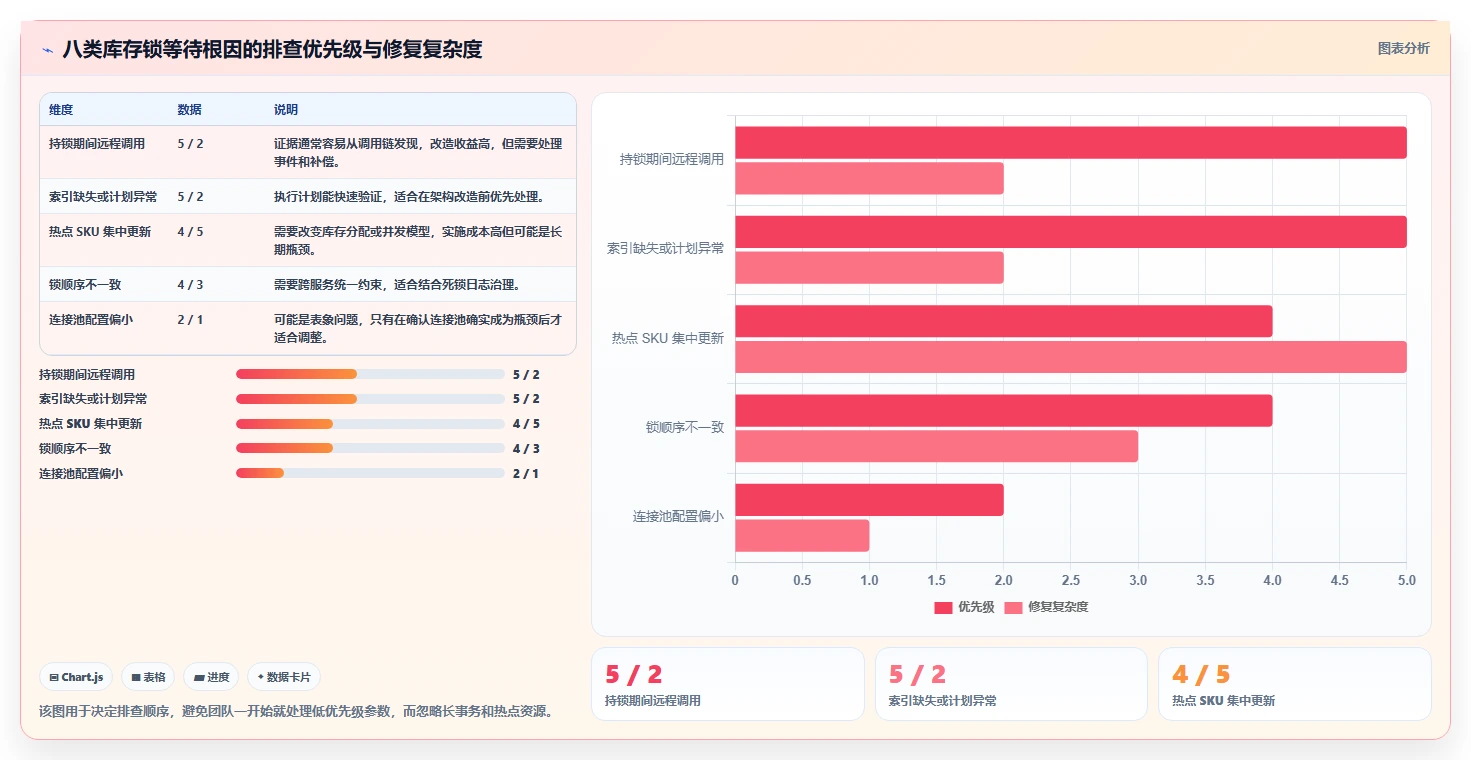The height and width of the screenshot is (760, 1471).
Task: Click the 优先级 bar for 热点 SKU 集中更新
Action: coord(1004,321)
